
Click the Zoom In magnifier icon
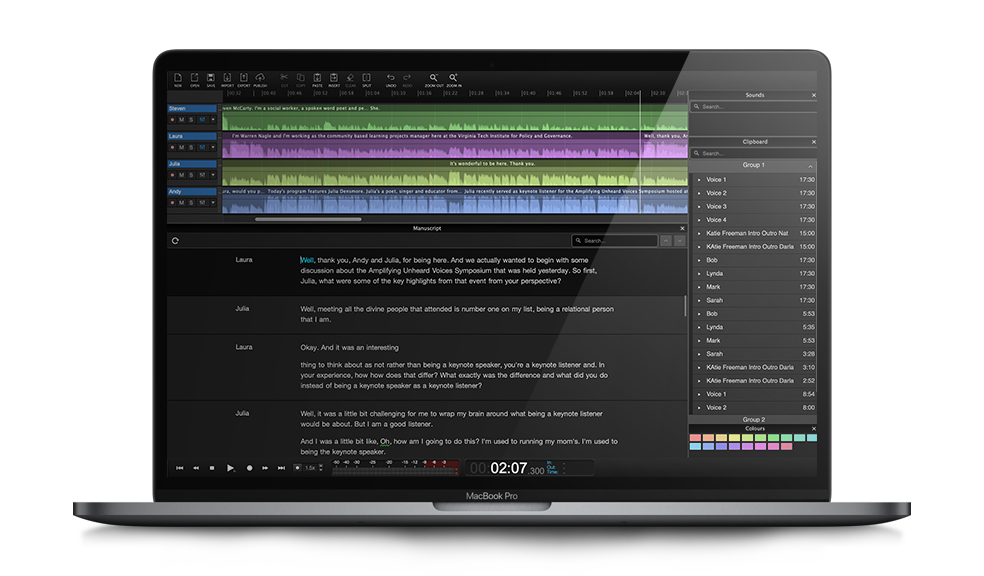(x=453, y=79)
